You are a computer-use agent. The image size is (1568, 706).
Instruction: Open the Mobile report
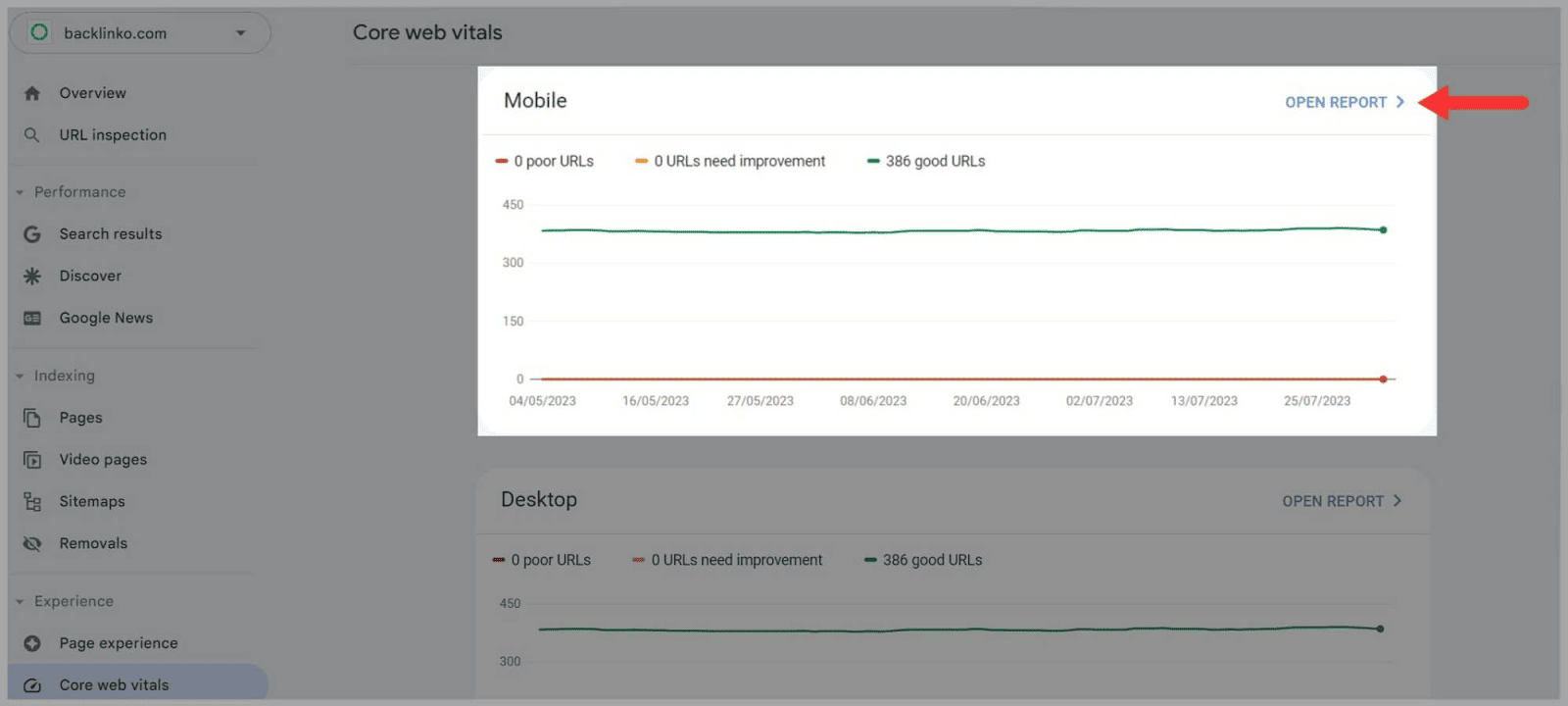pyautogui.click(x=1344, y=102)
